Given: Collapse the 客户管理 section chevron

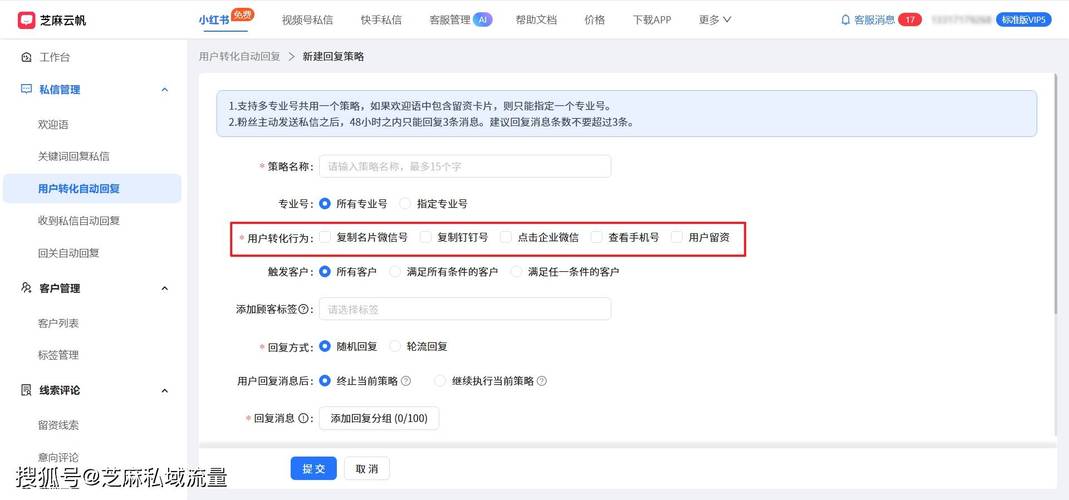Looking at the screenshot, I should pyautogui.click(x=164, y=288).
